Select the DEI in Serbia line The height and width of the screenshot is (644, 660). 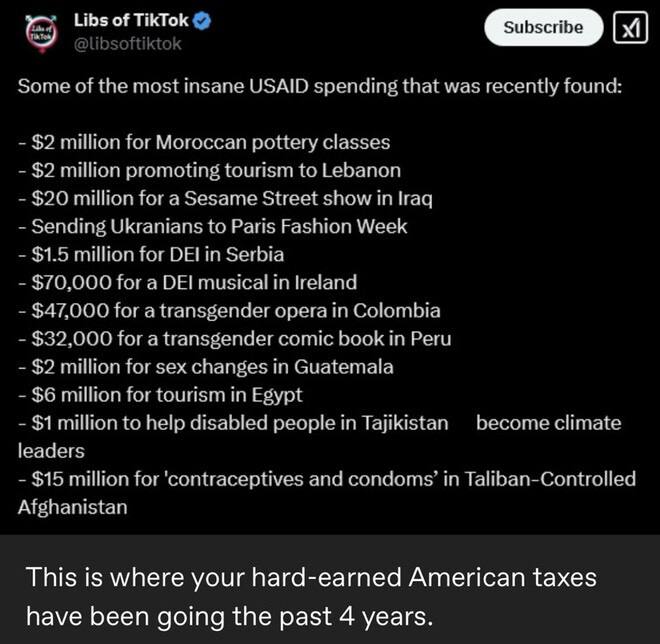click(151, 254)
